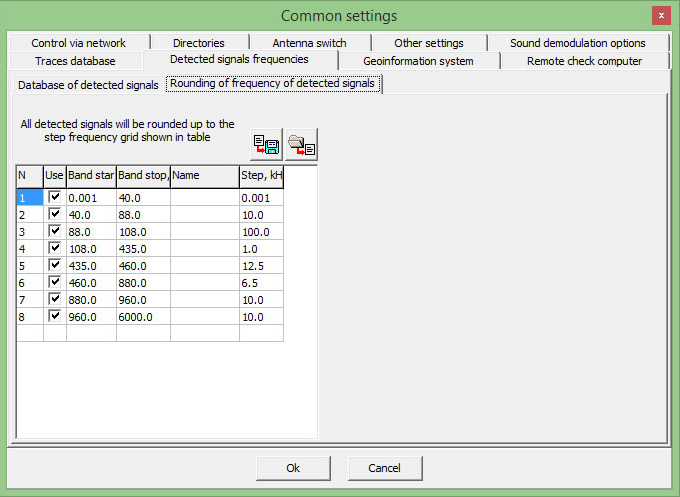Image resolution: width=680 pixels, height=497 pixels.
Task: Switch to Database of detected signals subtab
Action: [x=88, y=85]
